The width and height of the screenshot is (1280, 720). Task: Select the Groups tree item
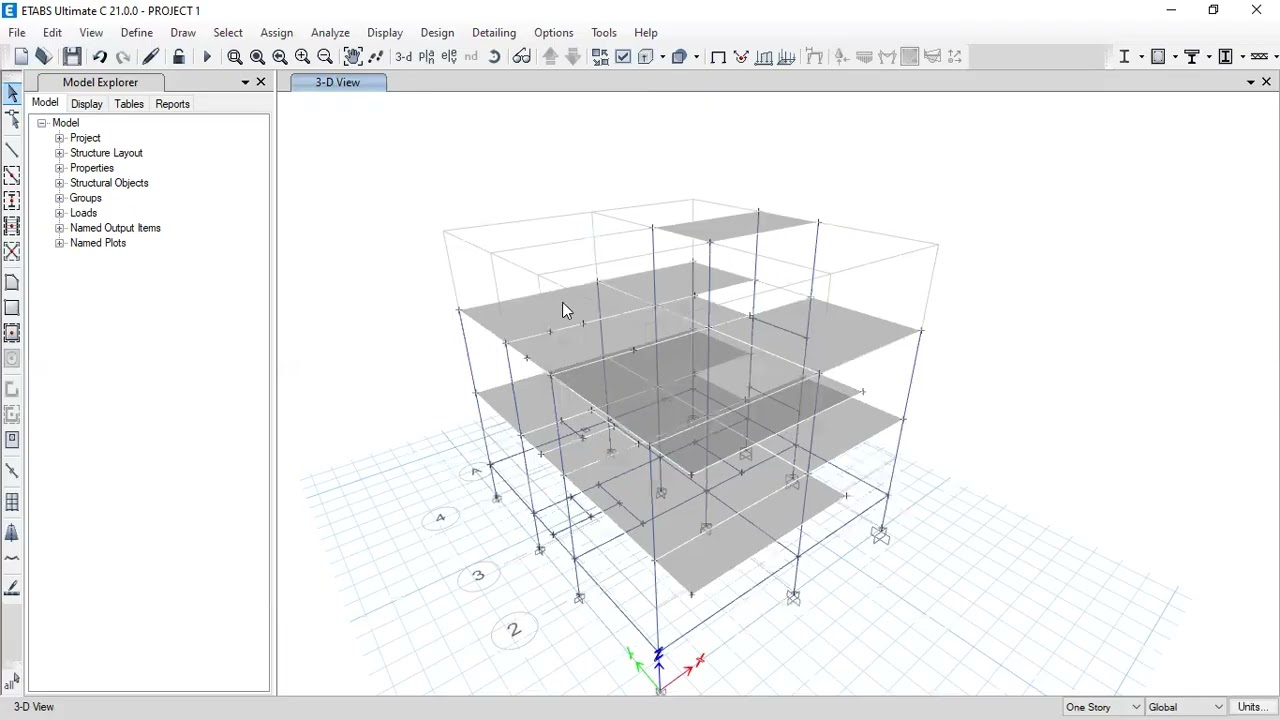click(x=86, y=198)
